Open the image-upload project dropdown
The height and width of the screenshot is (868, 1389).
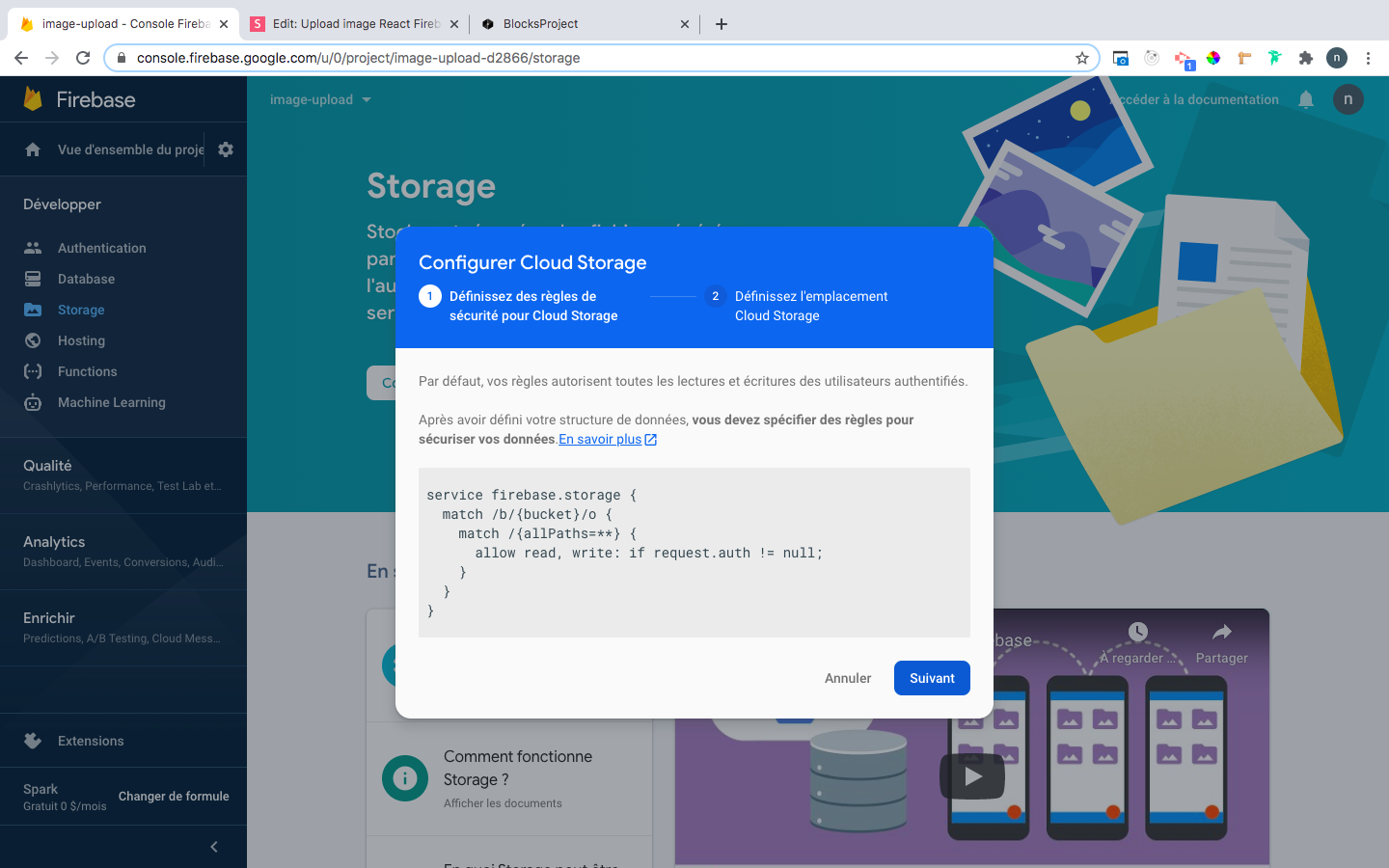pos(320,99)
